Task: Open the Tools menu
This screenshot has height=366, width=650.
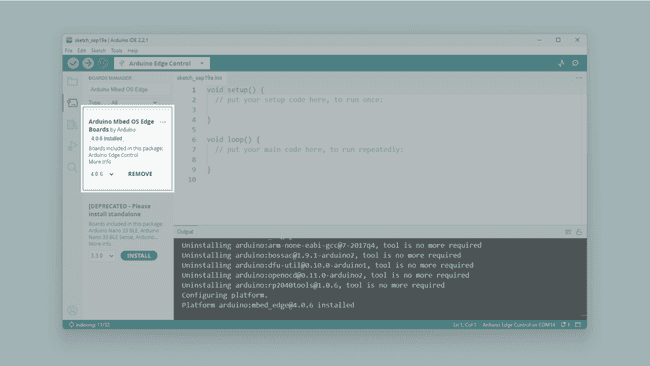Action: tap(116, 51)
